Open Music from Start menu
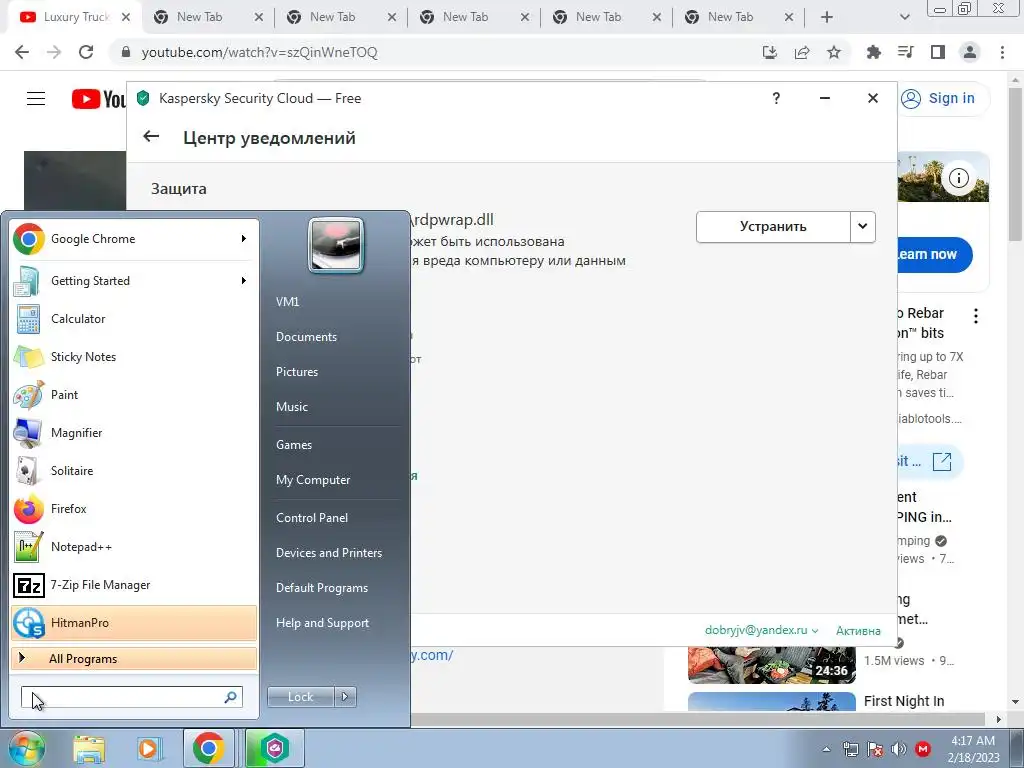The width and height of the screenshot is (1024, 768). [291, 407]
